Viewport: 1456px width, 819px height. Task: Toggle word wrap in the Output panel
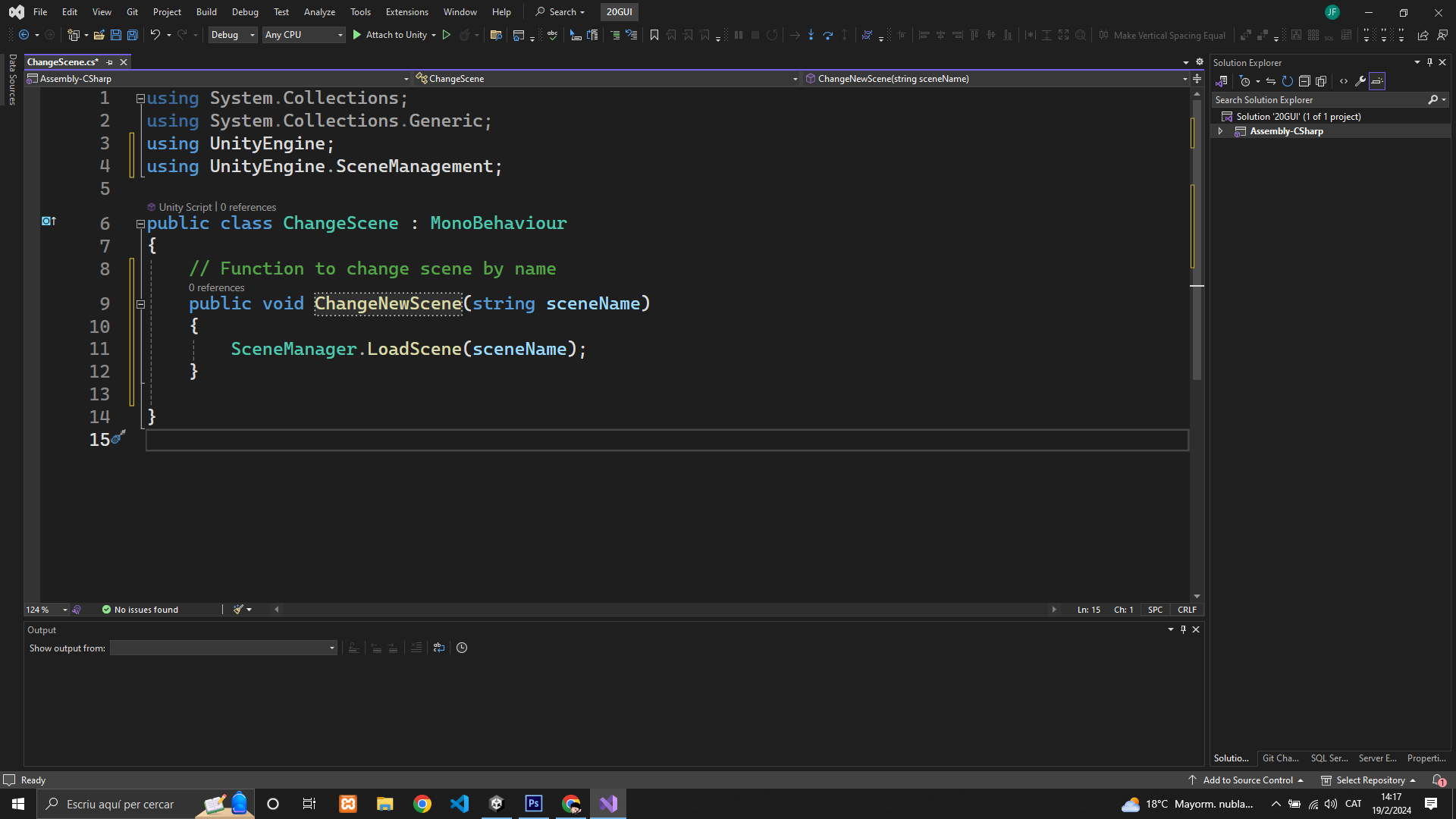pyautogui.click(x=439, y=648)
